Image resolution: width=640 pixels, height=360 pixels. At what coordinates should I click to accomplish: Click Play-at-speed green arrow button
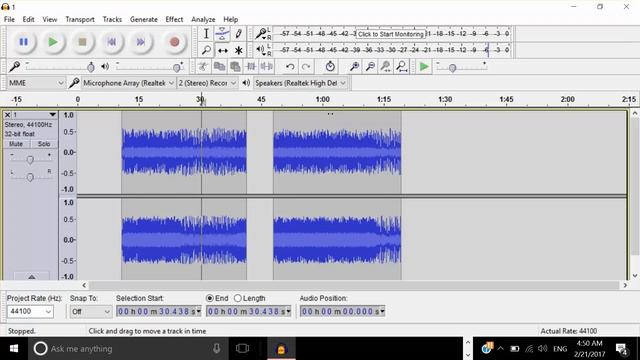tap(424, 66)
